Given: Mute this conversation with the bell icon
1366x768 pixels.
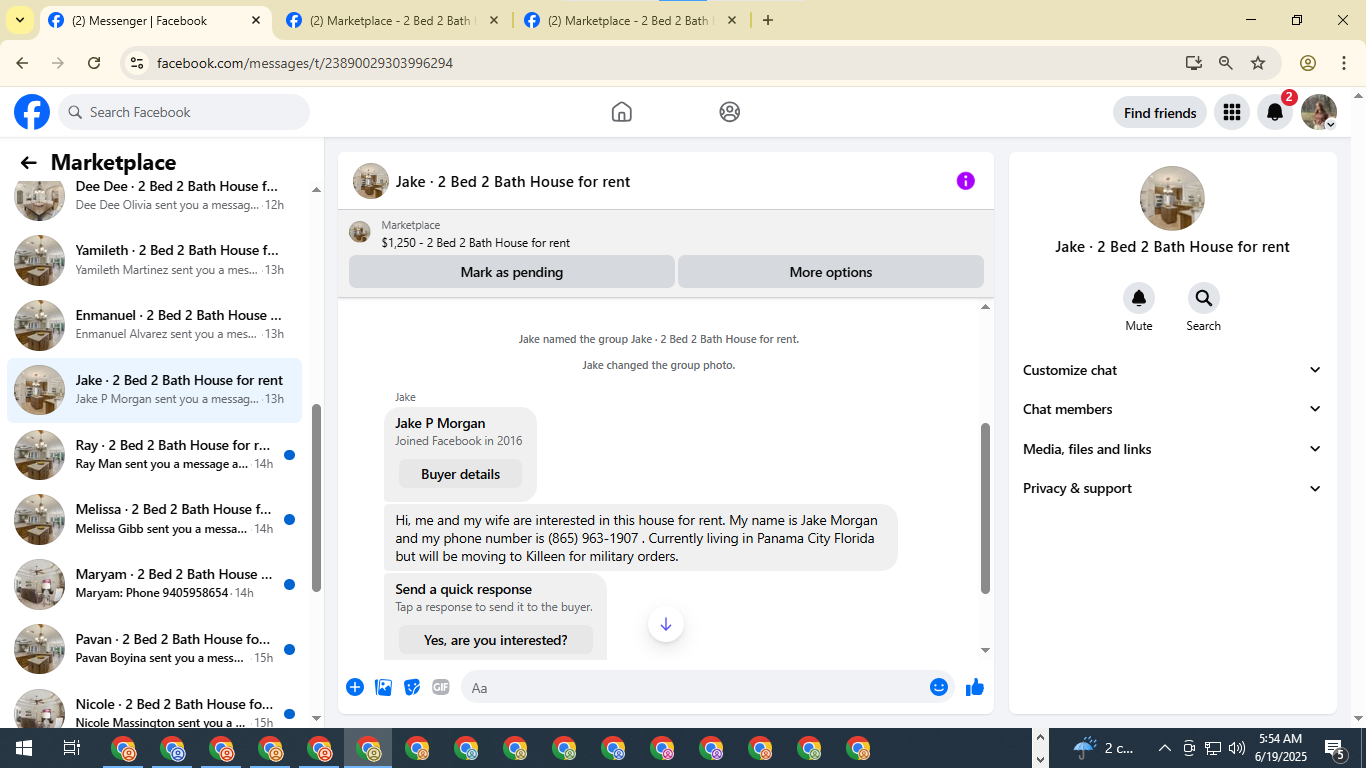Looking at the screenshot, I should [x=1139, y=298].
